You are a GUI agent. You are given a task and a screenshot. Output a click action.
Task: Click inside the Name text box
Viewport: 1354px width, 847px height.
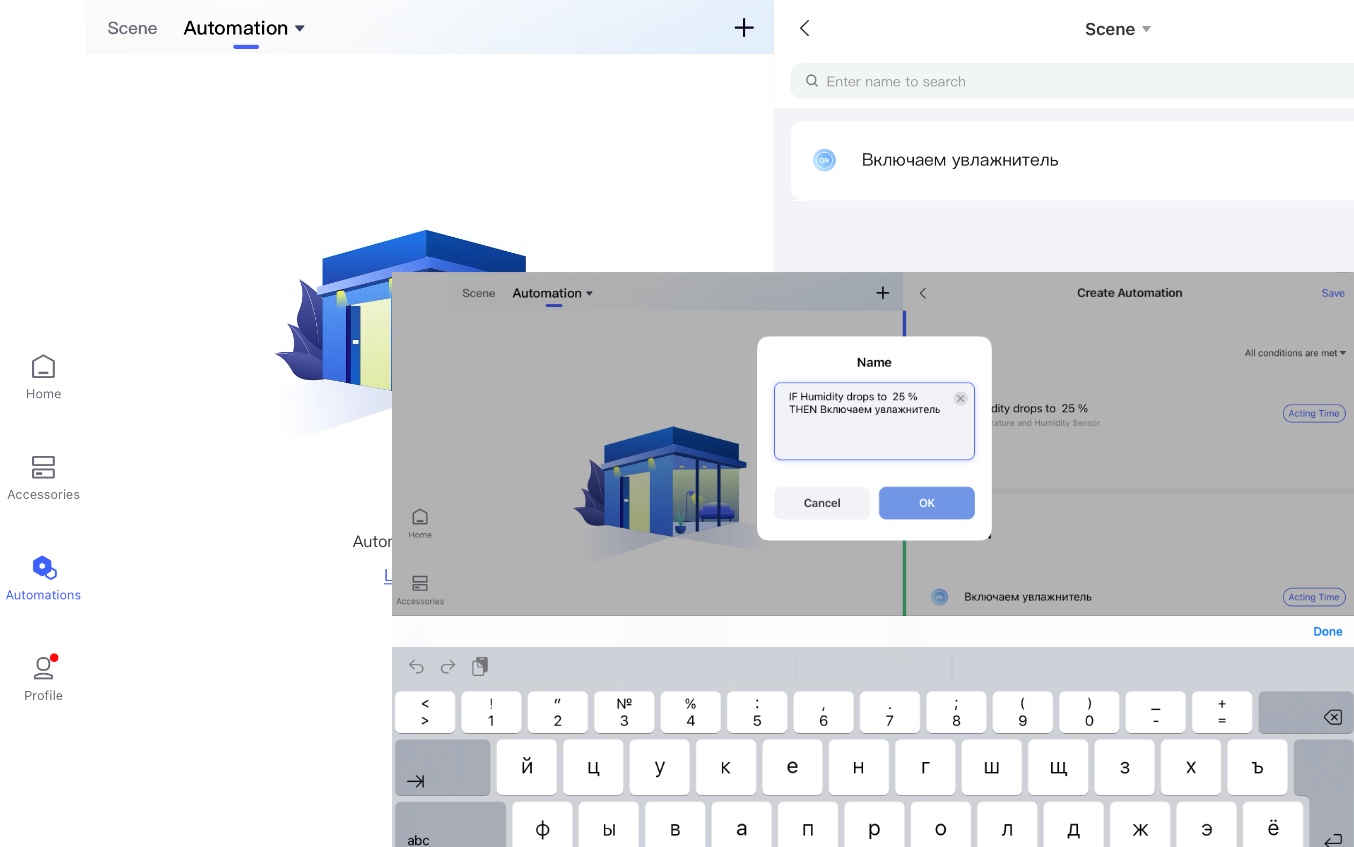874,421
